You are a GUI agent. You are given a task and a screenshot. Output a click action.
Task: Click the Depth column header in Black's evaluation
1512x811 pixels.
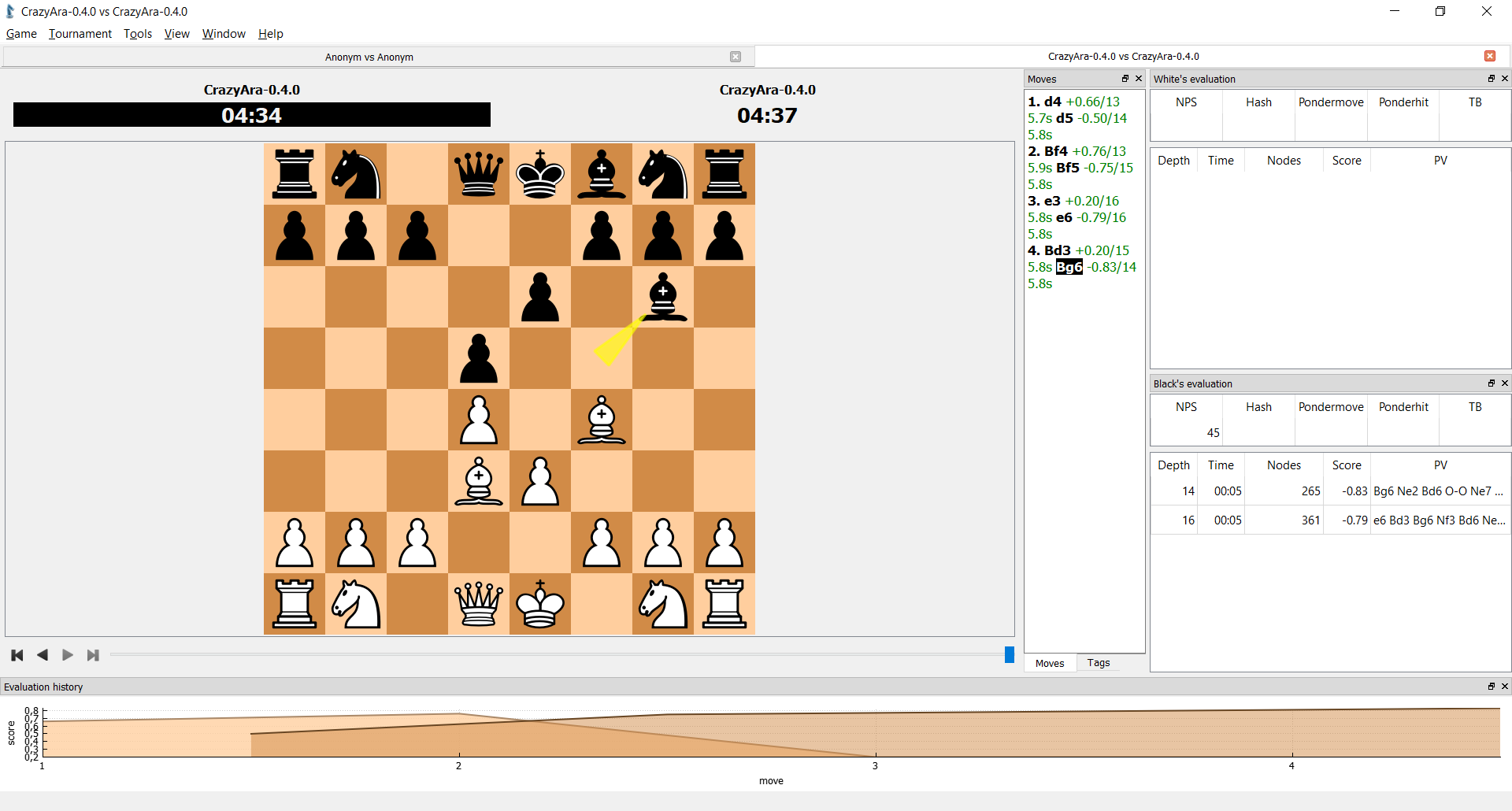click(x=1173, y=465)
